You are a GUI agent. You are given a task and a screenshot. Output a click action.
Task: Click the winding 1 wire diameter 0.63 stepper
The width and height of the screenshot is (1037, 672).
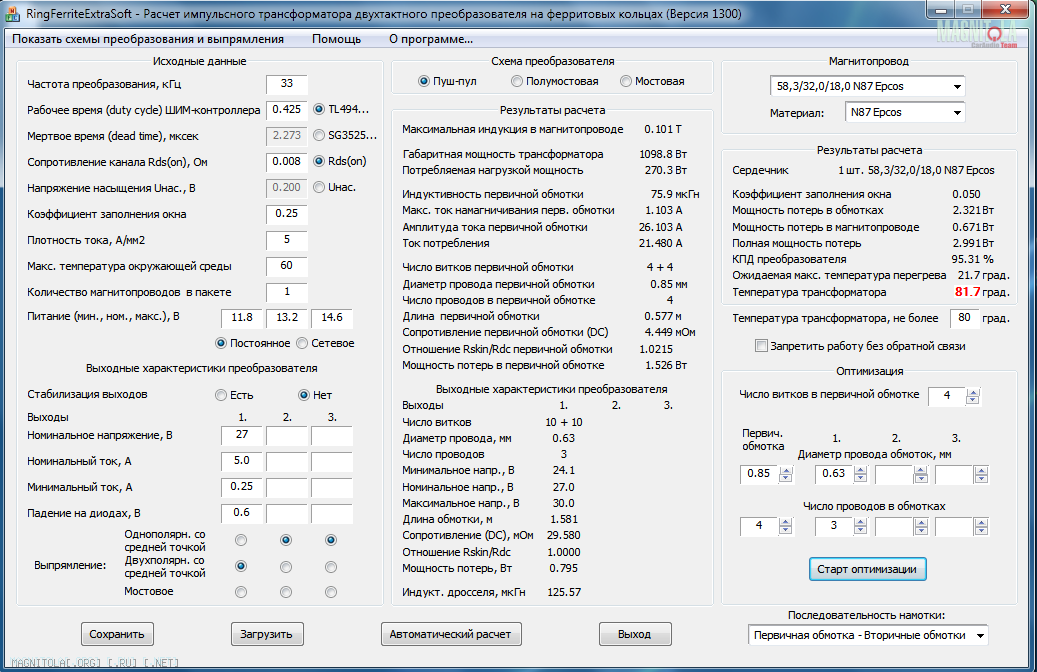click(860, 474)
